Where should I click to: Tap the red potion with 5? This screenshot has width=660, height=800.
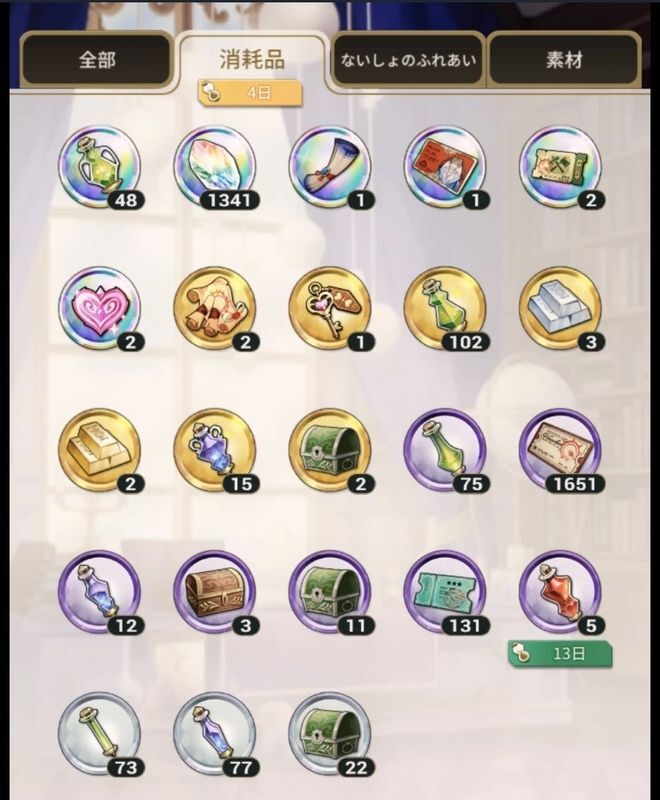[x=560, y=591]
